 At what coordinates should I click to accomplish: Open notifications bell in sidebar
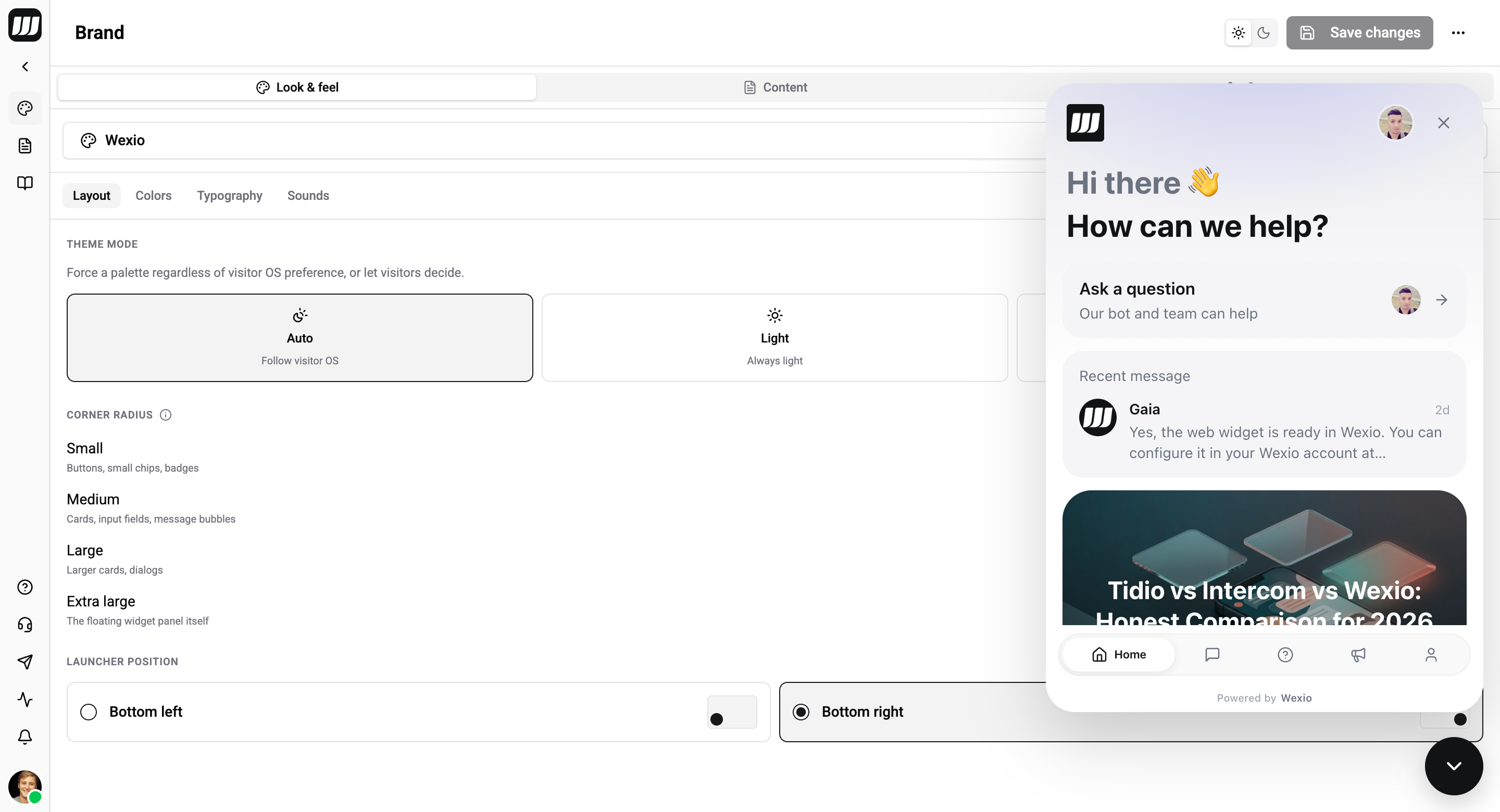coord(25,737)
